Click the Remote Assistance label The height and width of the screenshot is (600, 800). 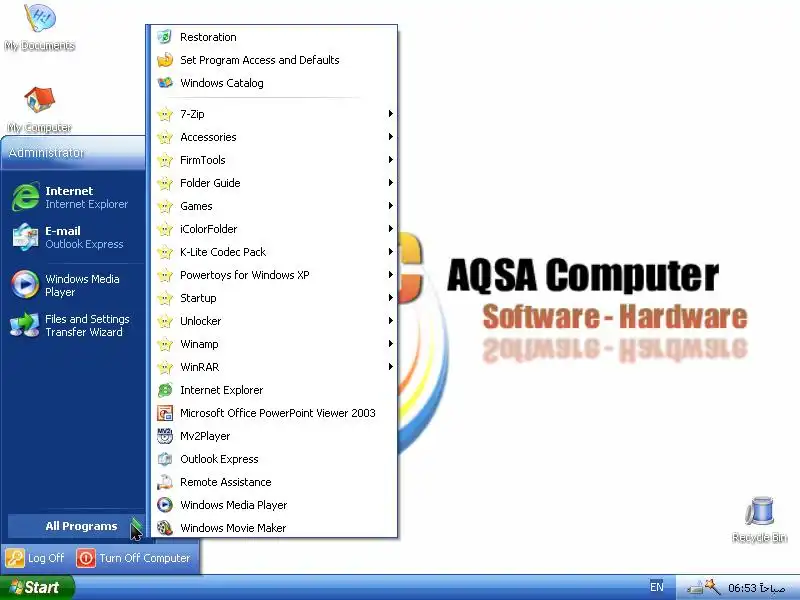coord(226,482)
